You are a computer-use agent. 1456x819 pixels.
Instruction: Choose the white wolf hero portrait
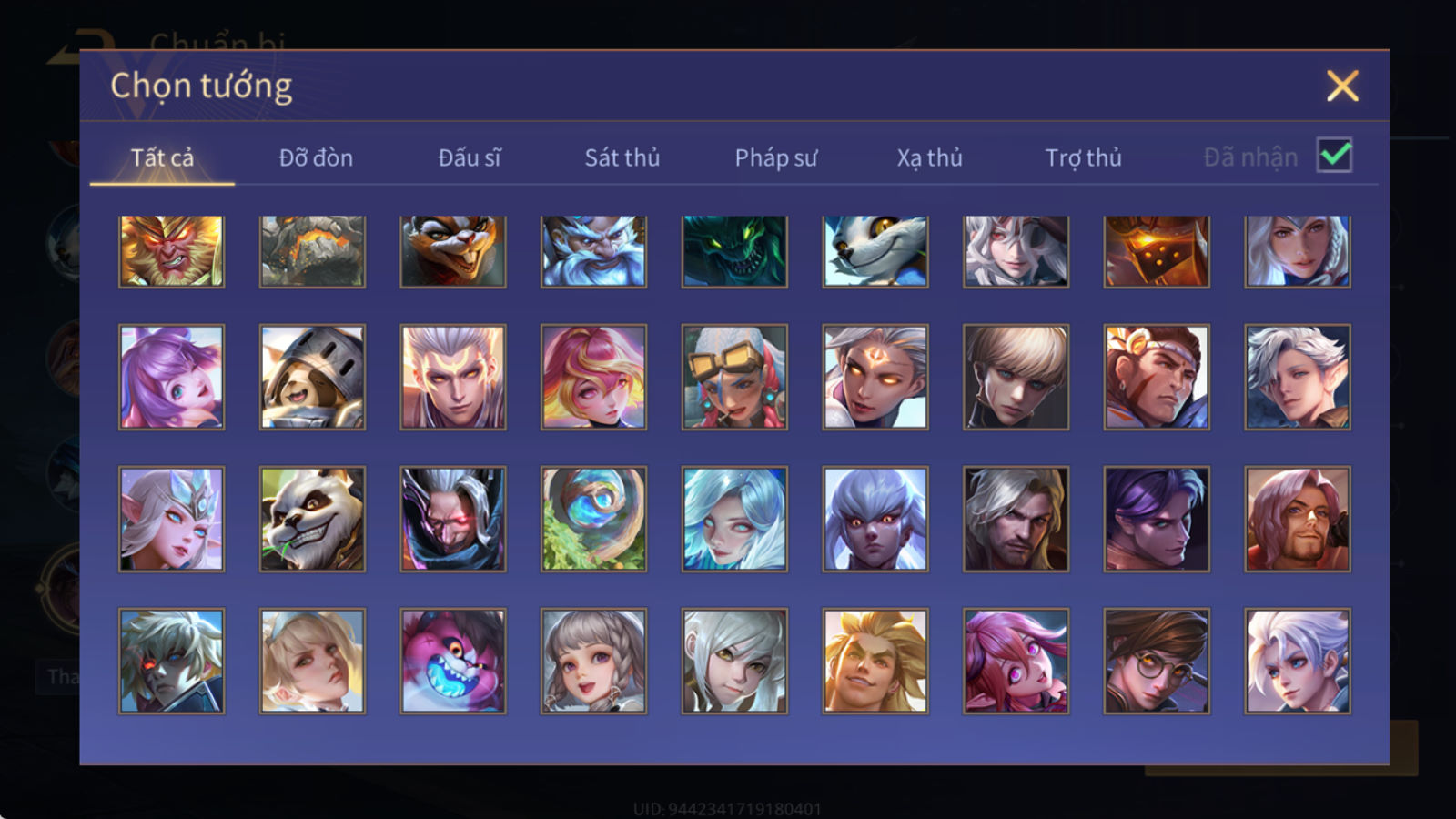click(x=875, y=251)
